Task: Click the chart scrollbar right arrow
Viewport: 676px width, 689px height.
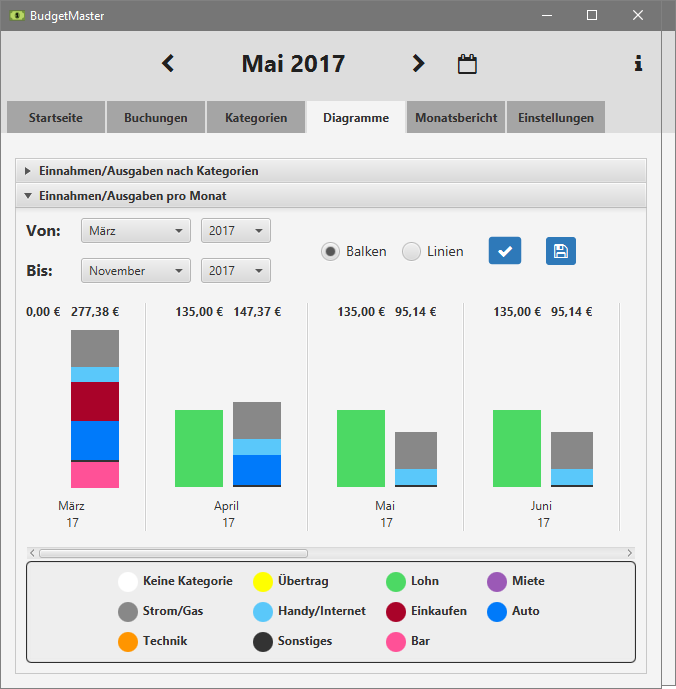Action: pyautogui.click(x=629, y=553)
